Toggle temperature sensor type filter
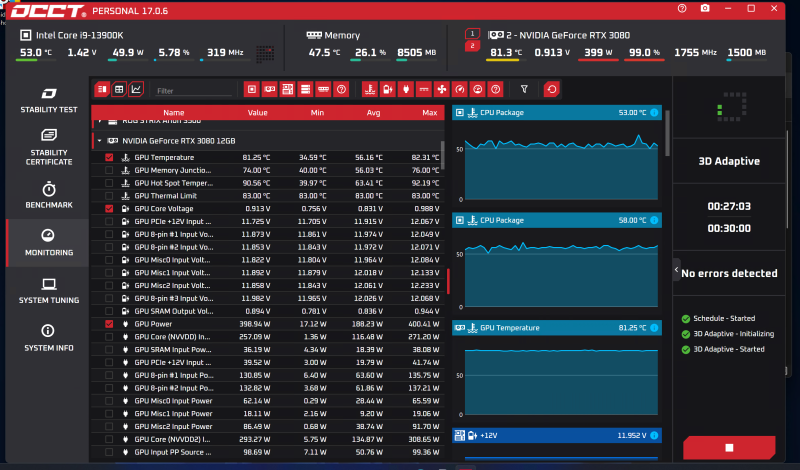 tap(370, 90)
